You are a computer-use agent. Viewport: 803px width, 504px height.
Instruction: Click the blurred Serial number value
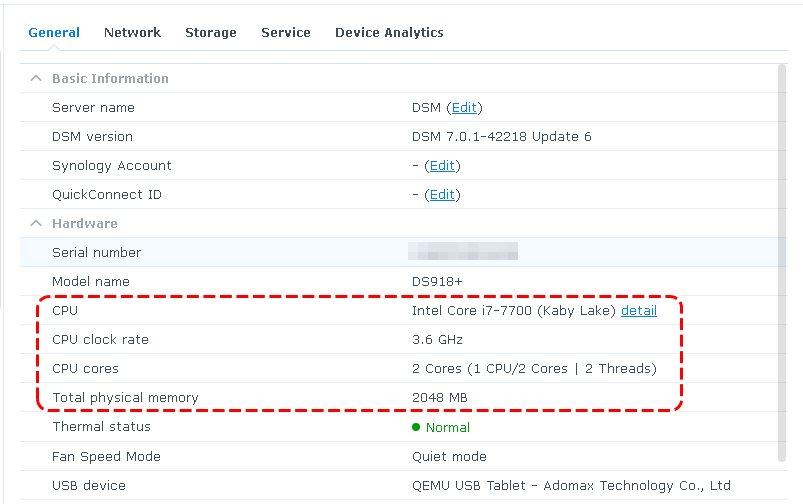point(464,252)
